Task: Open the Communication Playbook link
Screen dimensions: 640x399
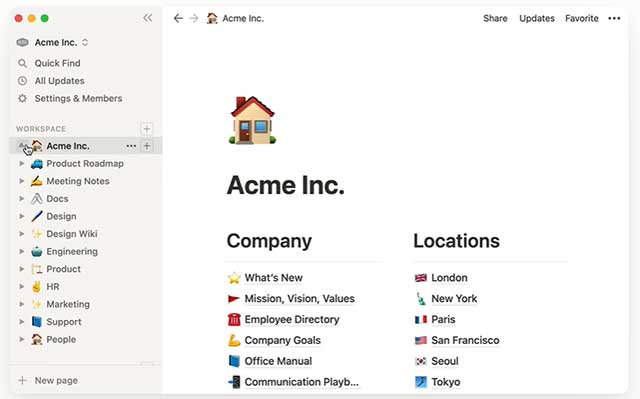Action: (302, 382)
